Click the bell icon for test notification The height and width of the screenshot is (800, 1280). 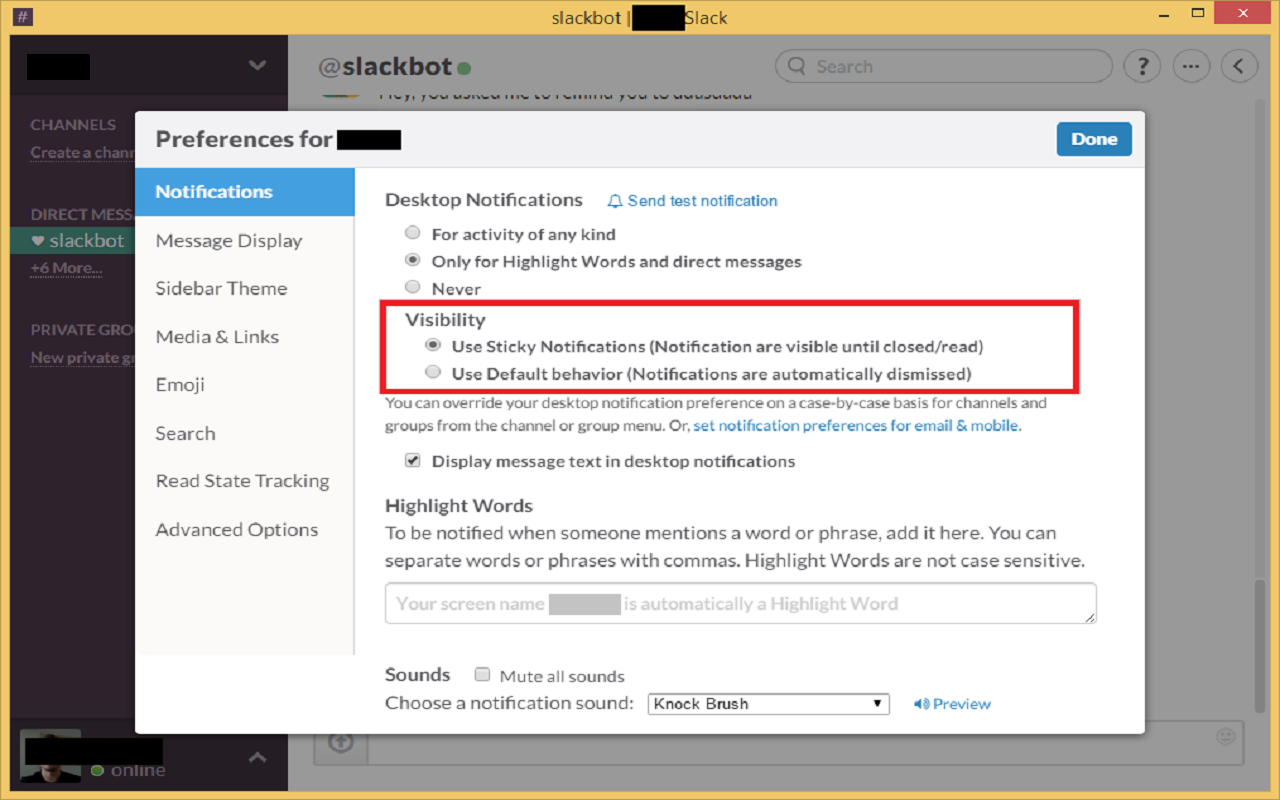pos(615,201)
